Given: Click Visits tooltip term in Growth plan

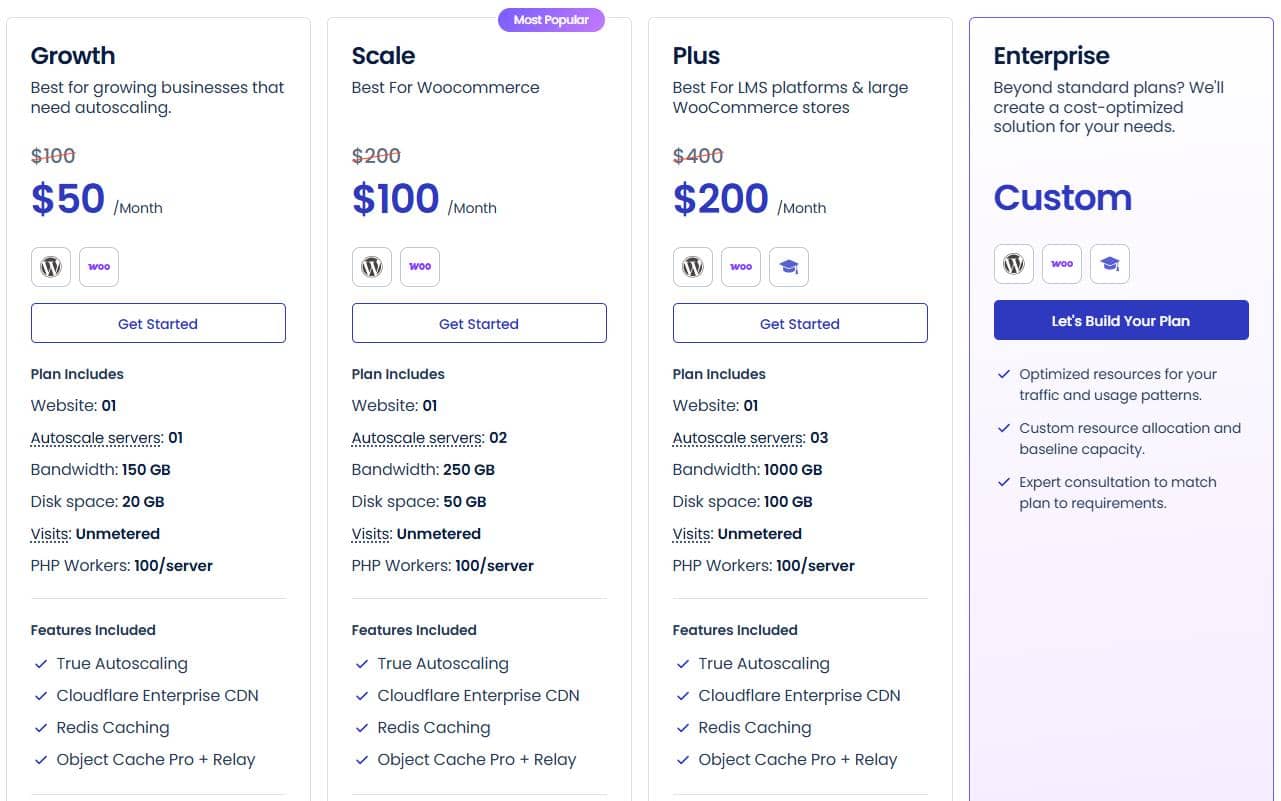Looking at the screenshot, I should pyautogui.click(x=51, y=534).
